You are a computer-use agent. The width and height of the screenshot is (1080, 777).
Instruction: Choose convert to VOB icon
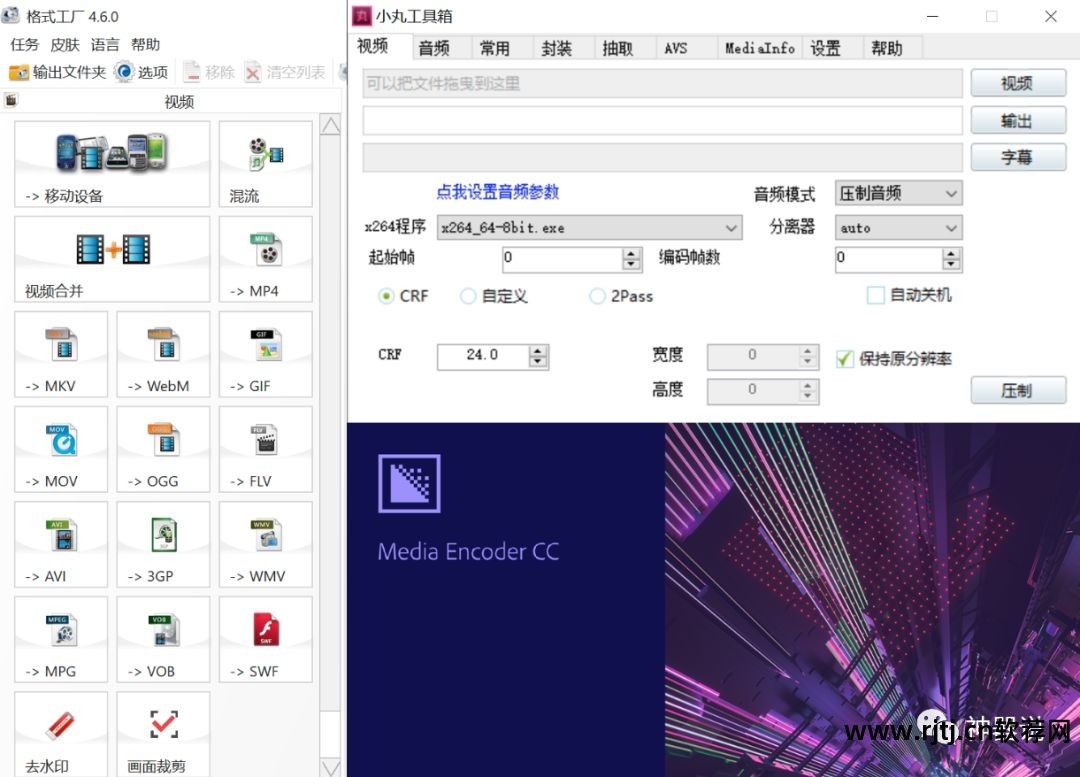pos(163,639)
